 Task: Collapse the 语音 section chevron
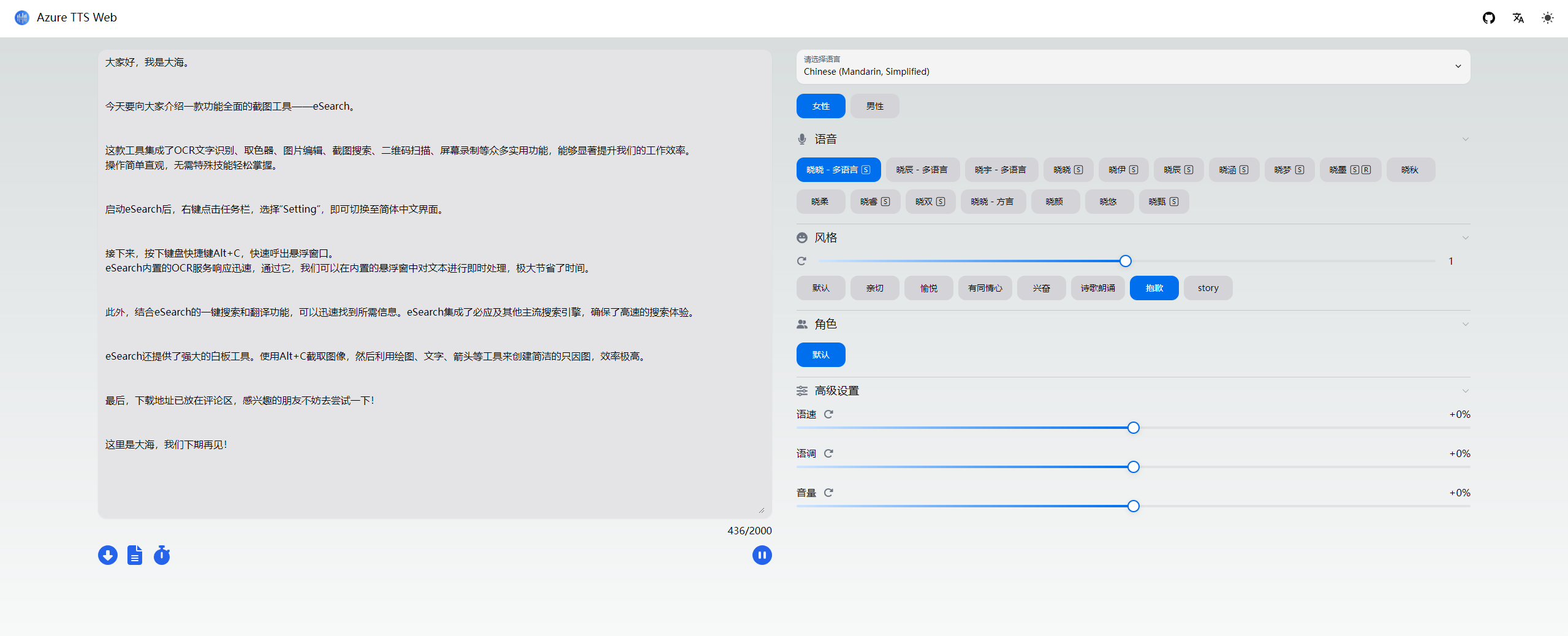[x=1465, y=139]
